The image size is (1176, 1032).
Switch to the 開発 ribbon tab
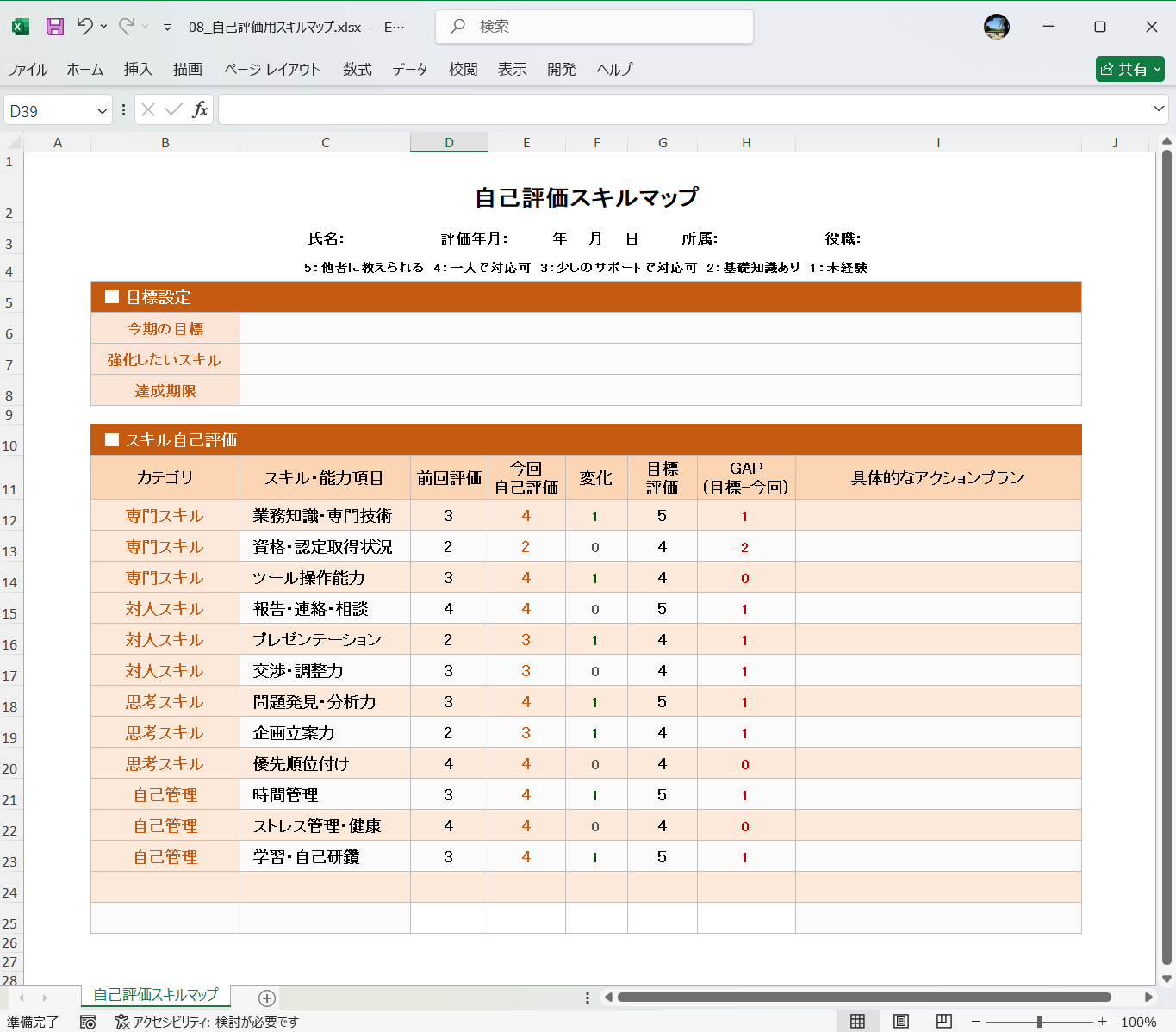[x=561, y=70]
